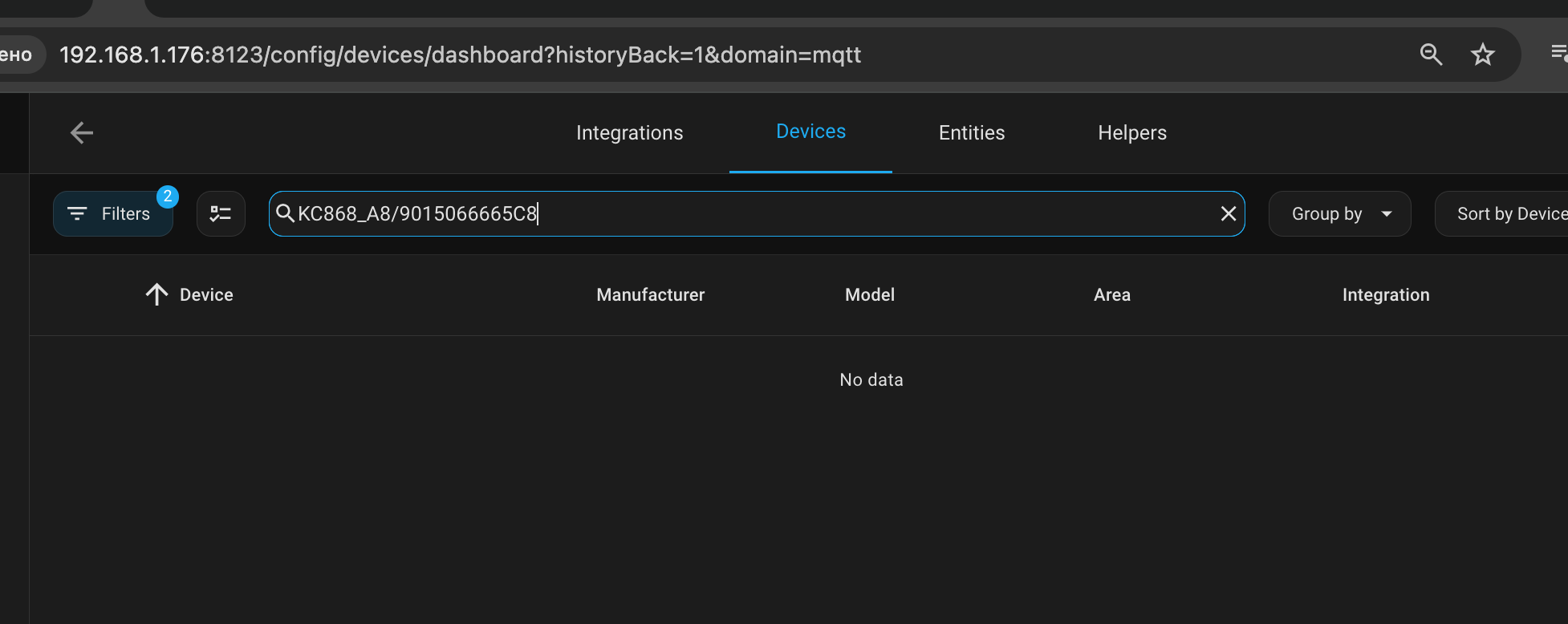1568x624 pixels.
Task: Select the Helpers tab
Action: pos(1131,132)
